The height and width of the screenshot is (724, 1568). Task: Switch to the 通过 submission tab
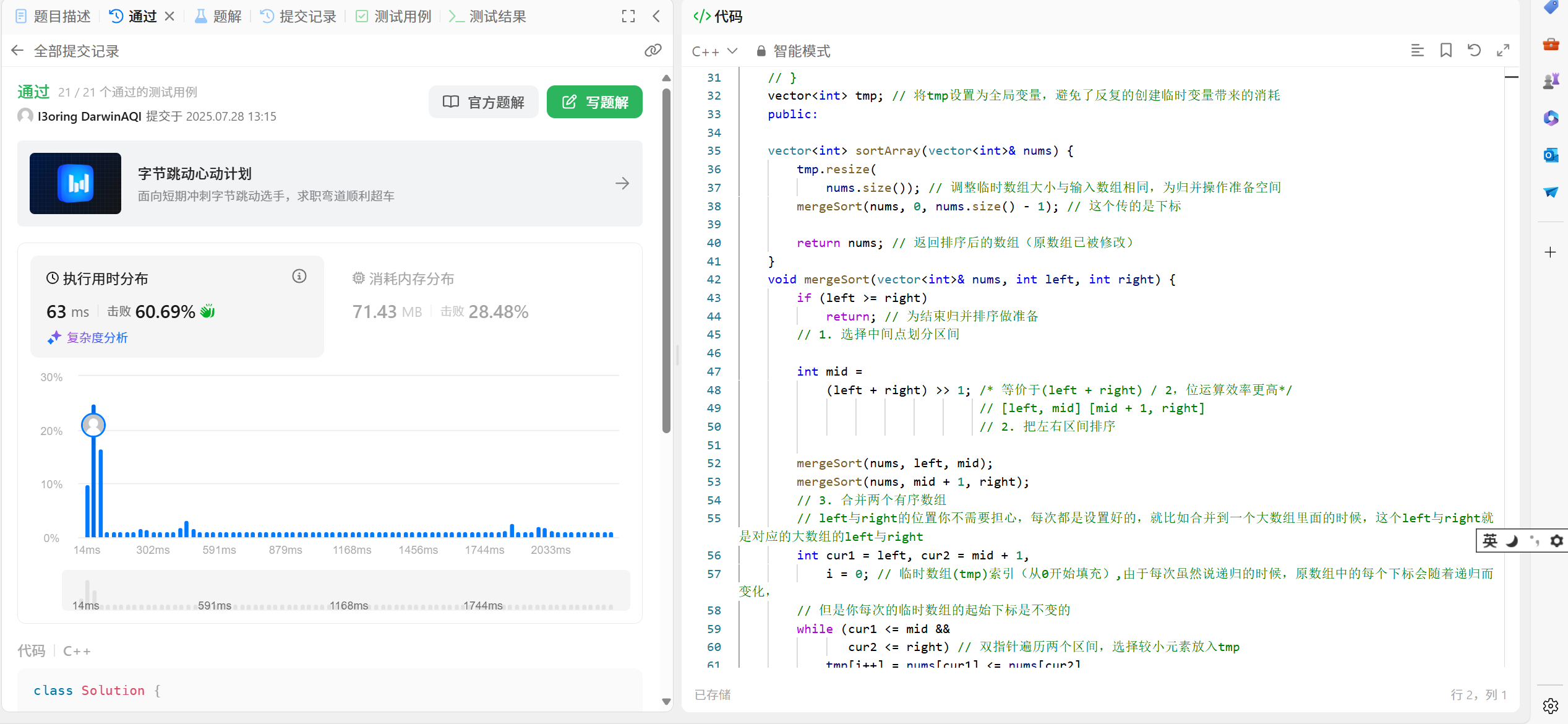coord(134,17)
